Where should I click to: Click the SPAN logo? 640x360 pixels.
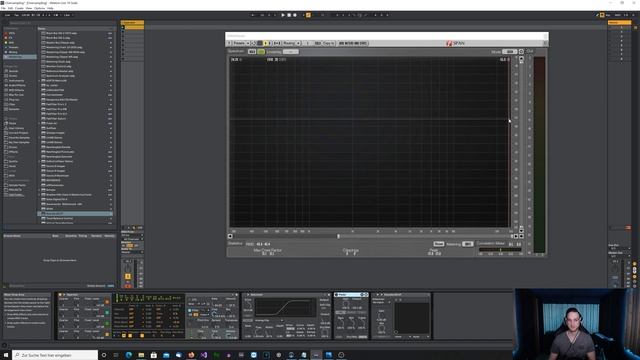456,43
